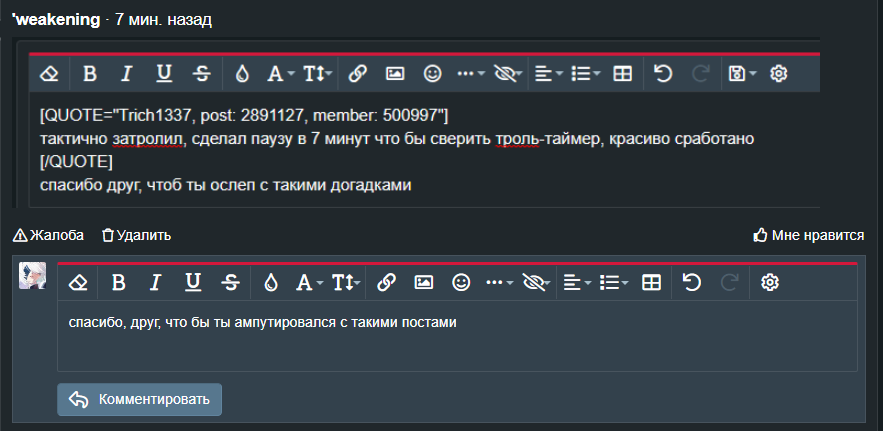This screenshot has width=883, height=431.
Task: Like the post via Мне нравится
Action: point(809,236)
